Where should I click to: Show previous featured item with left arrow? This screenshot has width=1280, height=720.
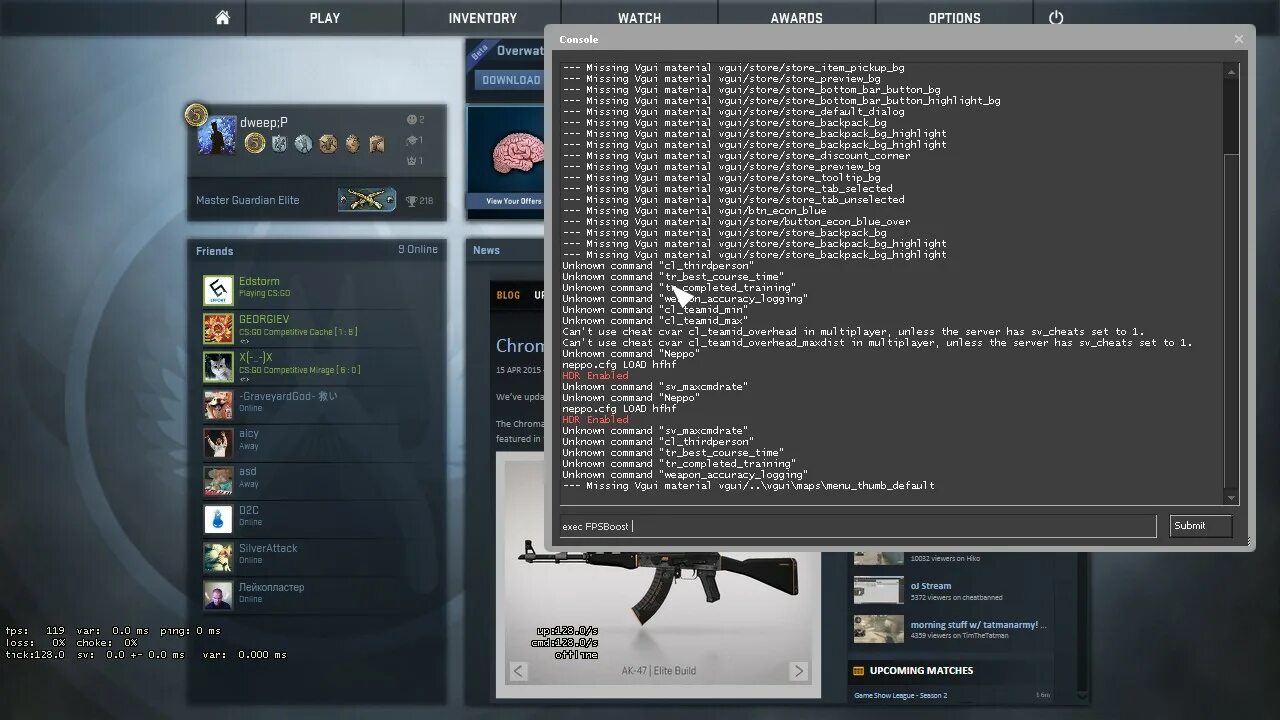[x=518, y=671]
